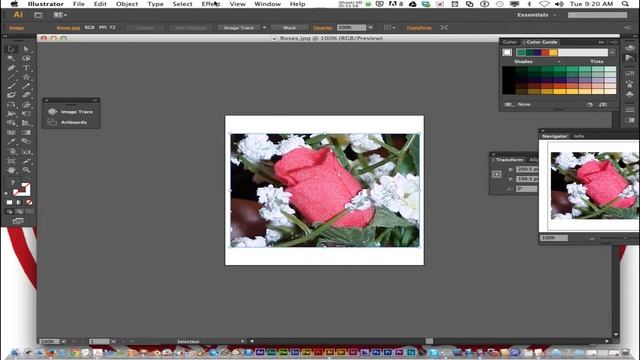
Task: Click Change Screen Mode icon in toolbar
Action: [18, 221]
